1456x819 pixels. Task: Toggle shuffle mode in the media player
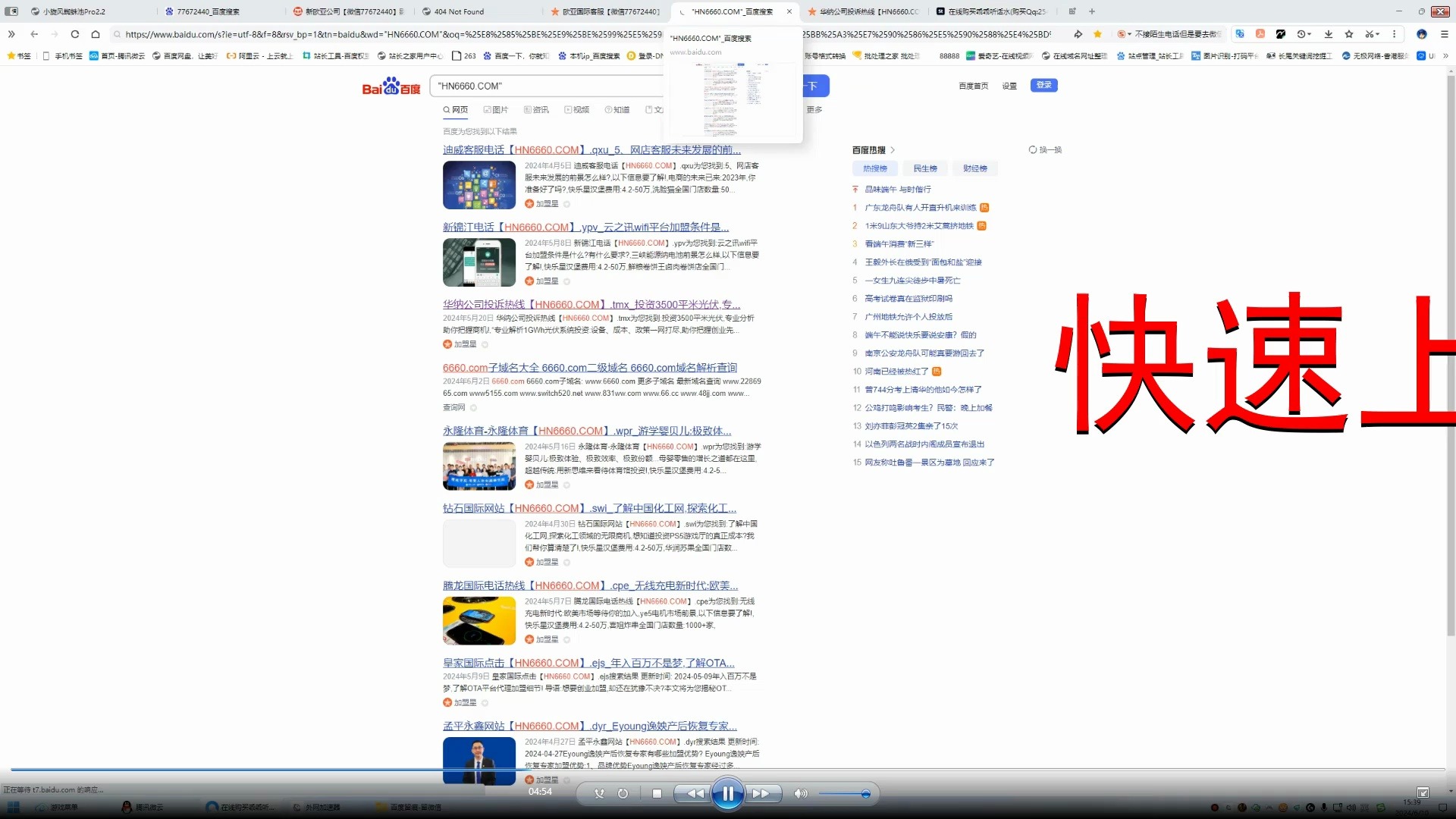(599, 793)
